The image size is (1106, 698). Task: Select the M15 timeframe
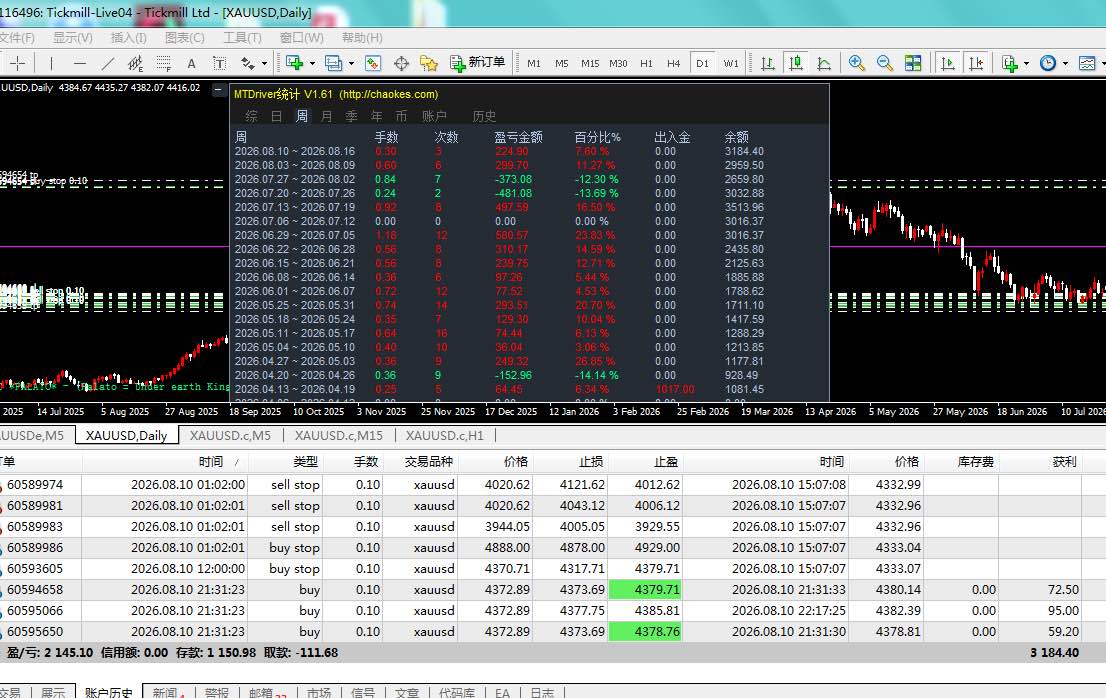tap(590, 63)
